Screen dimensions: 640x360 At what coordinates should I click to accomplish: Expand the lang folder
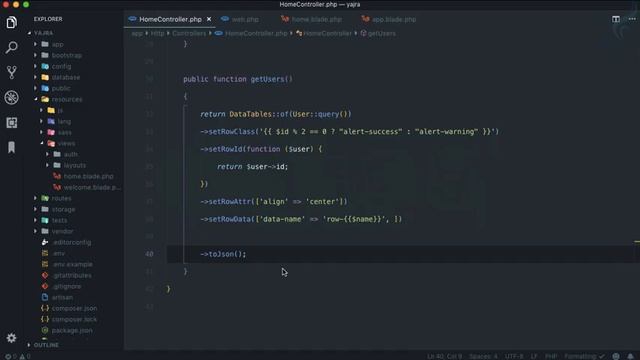coord(55,121)
